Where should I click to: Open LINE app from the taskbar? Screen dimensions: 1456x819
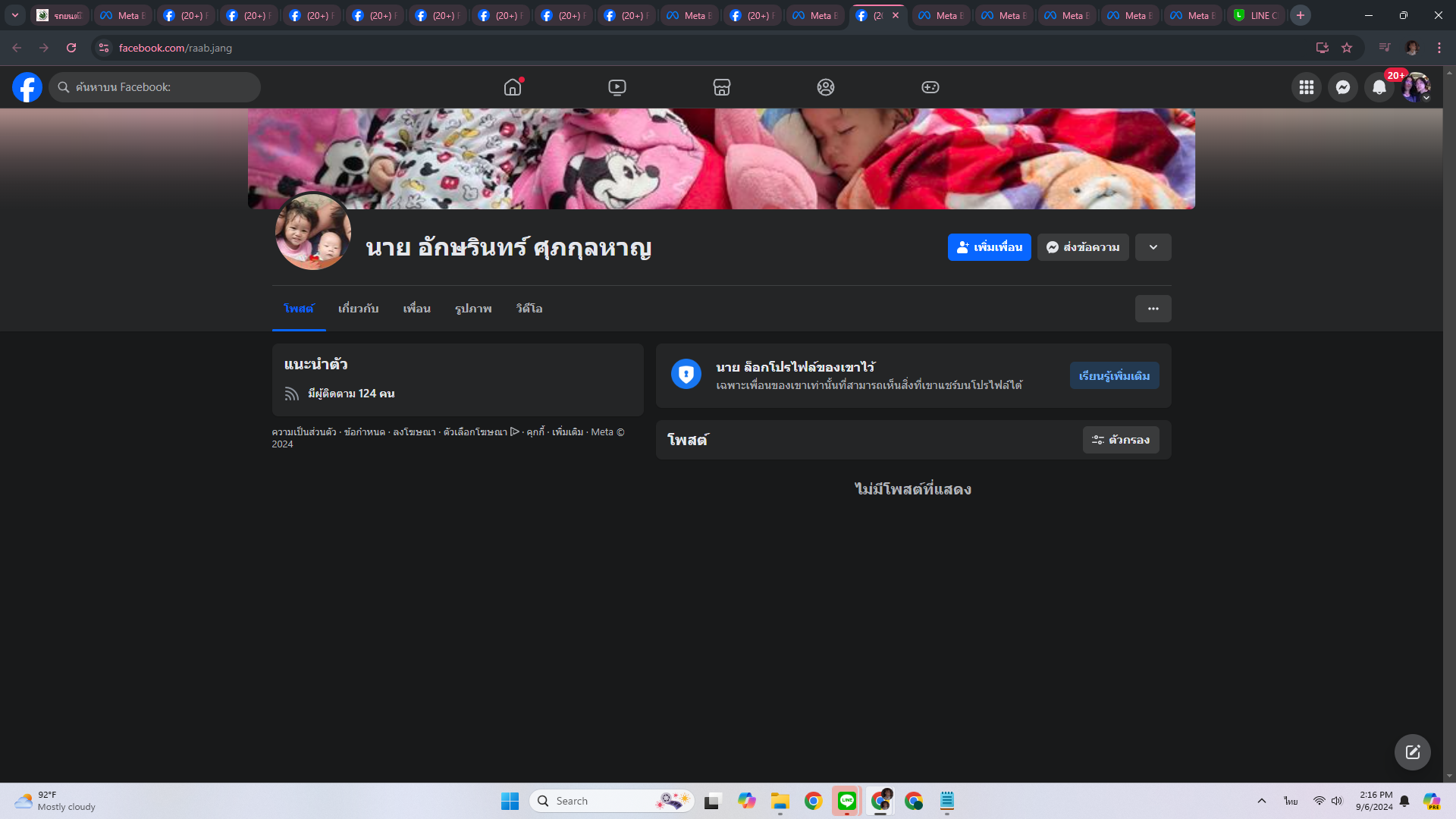846,801
